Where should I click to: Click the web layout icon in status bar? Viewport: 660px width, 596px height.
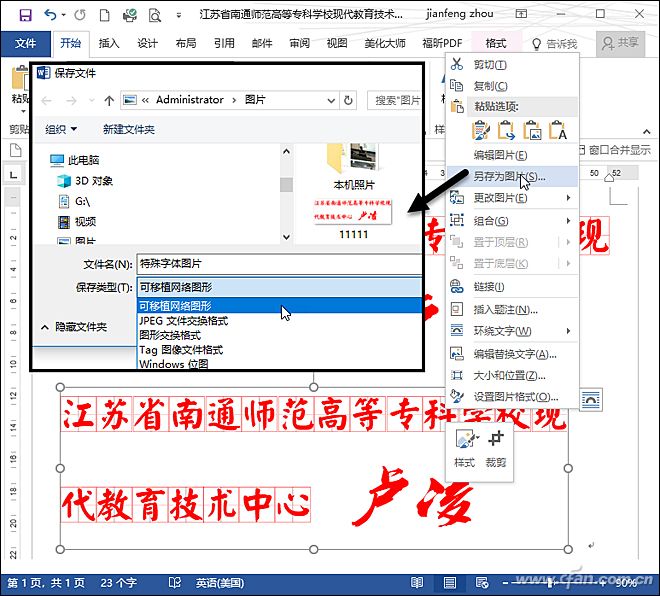point(482,583)
